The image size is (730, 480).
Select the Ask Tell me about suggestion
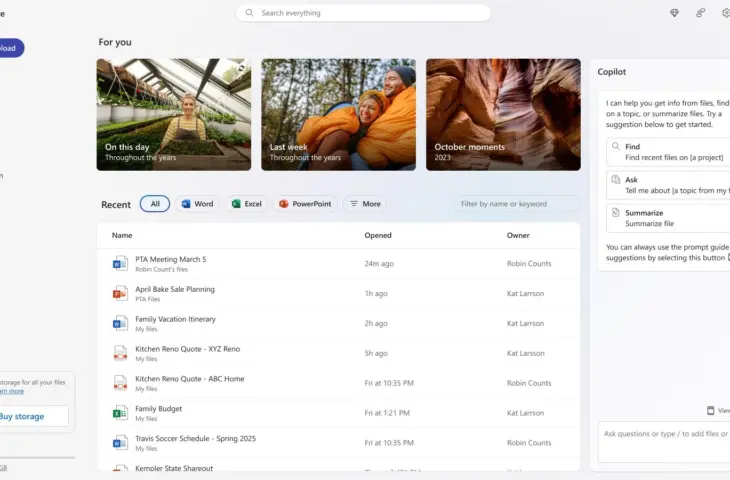[668, 185]
